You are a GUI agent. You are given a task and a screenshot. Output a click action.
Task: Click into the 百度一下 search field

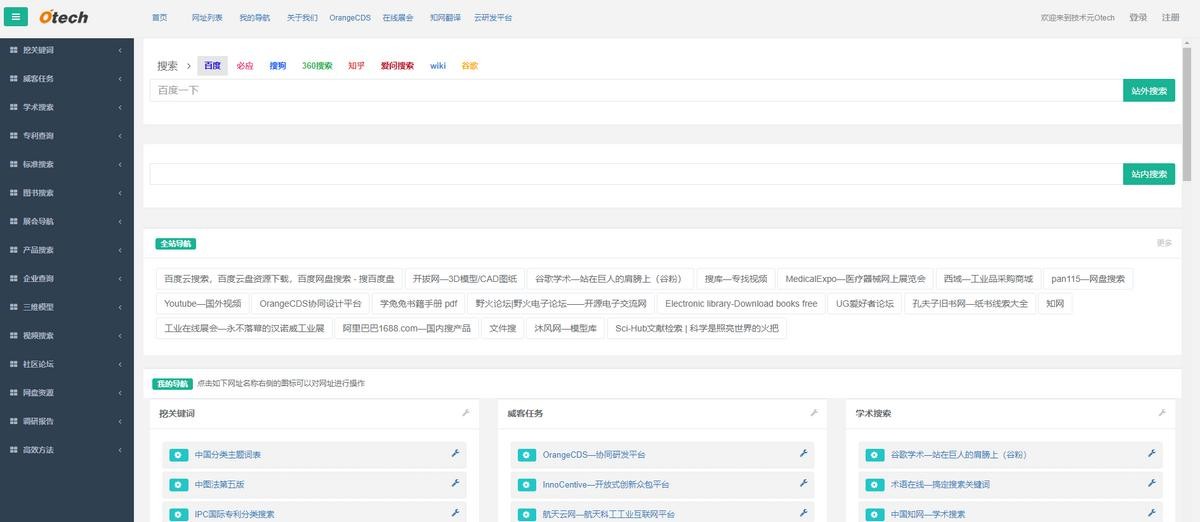click(x=635, y=90)
